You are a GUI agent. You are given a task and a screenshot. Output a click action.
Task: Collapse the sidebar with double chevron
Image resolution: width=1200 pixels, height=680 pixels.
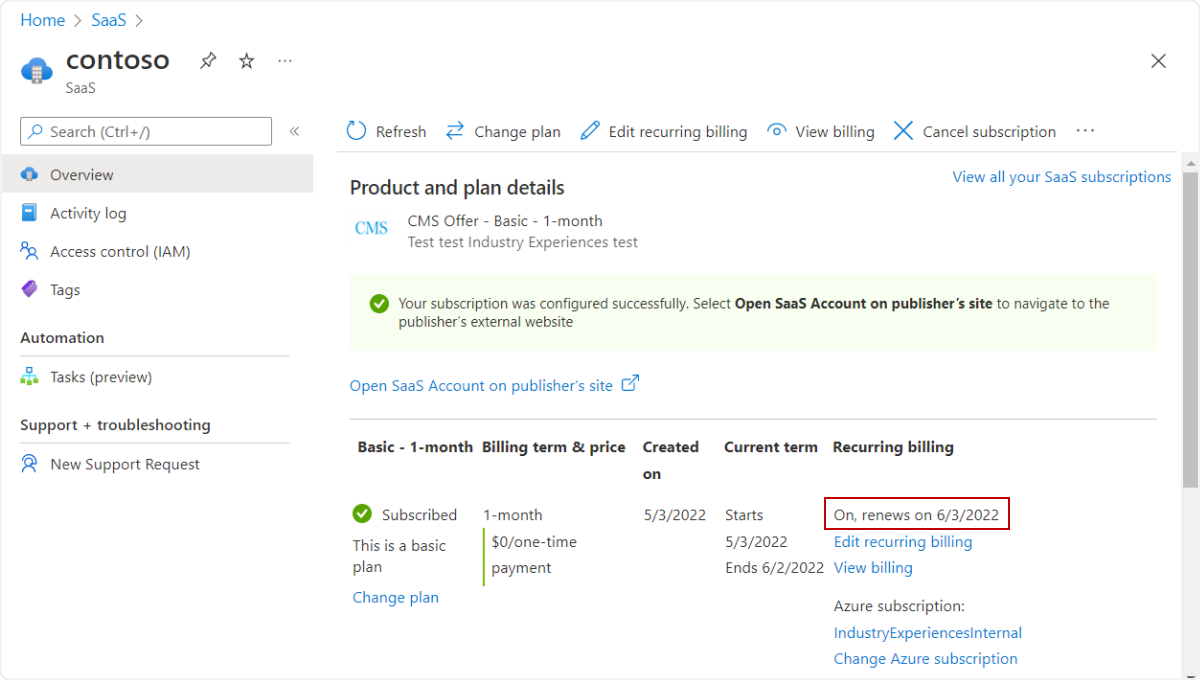(294, 131)
